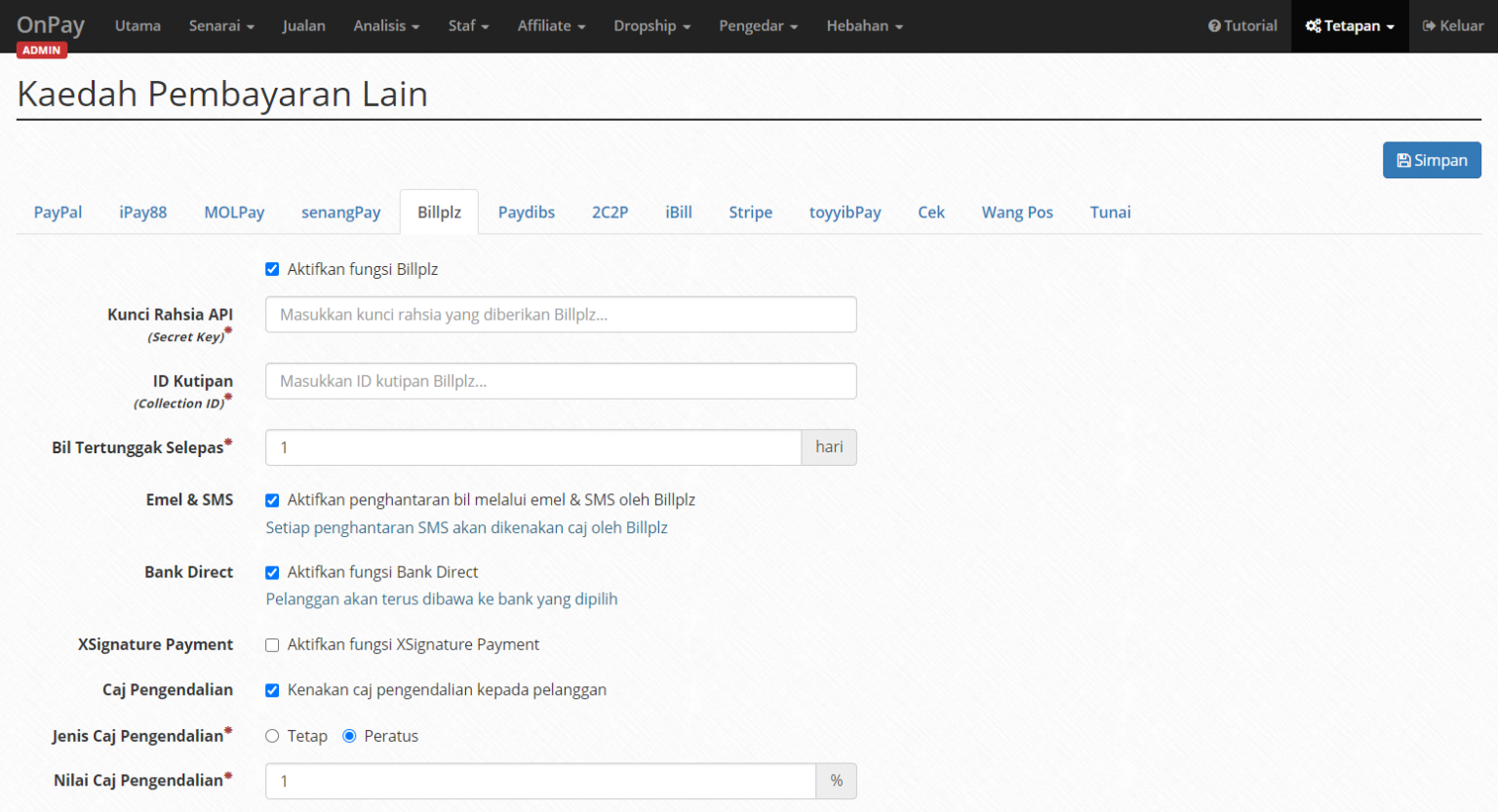Click the SMS charge notice link under Emel & SMS
Viewport: 1498px width, 812px height.
tap(466, 526)
